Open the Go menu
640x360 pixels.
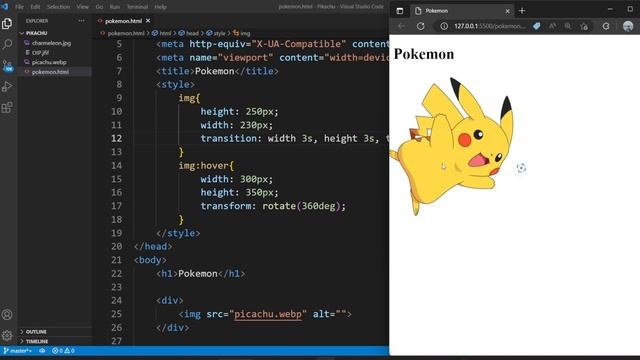pyautogui.click(x=99, y=7)
